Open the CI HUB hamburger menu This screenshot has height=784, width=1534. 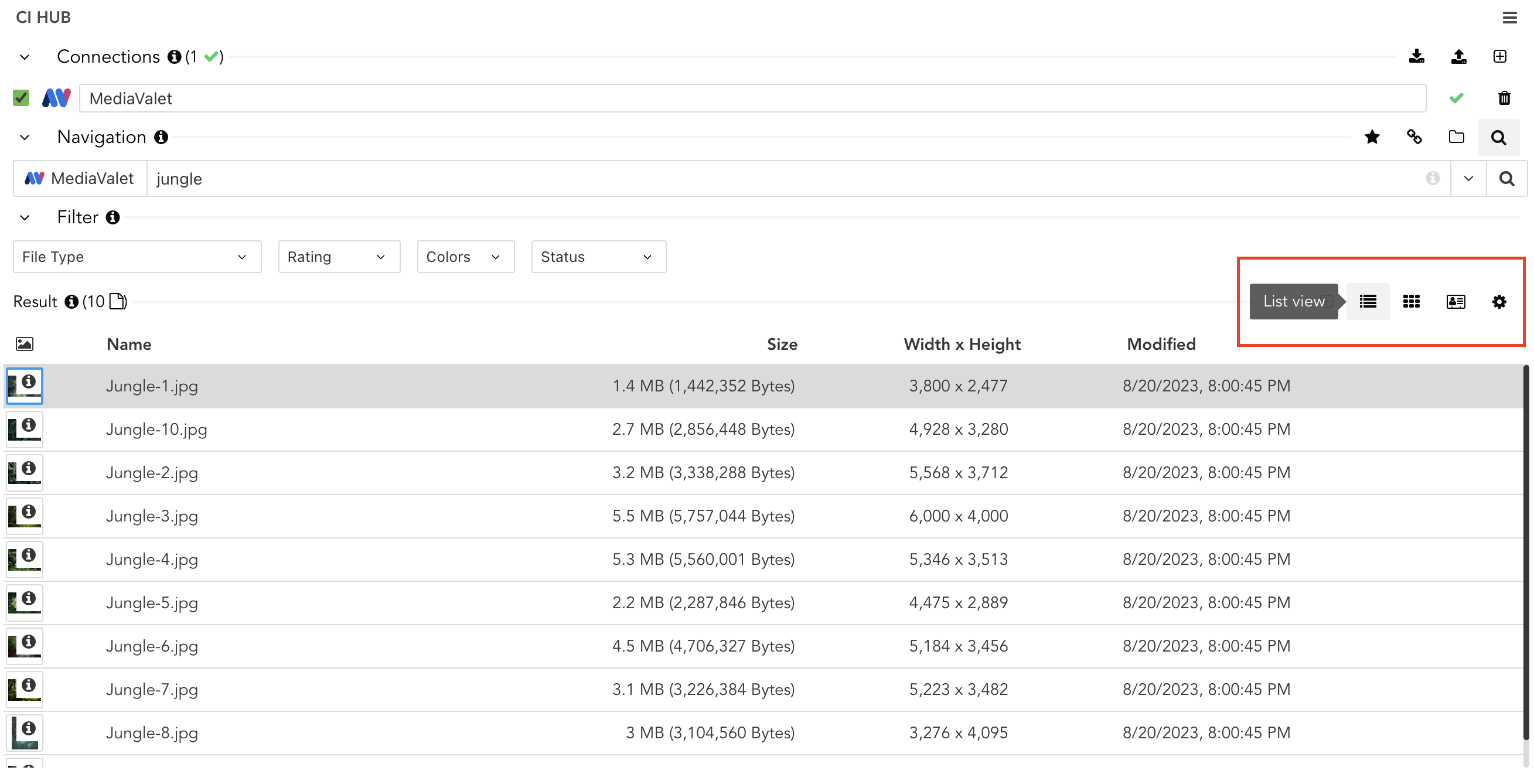pyautogui.click(x=1509, y=18)
